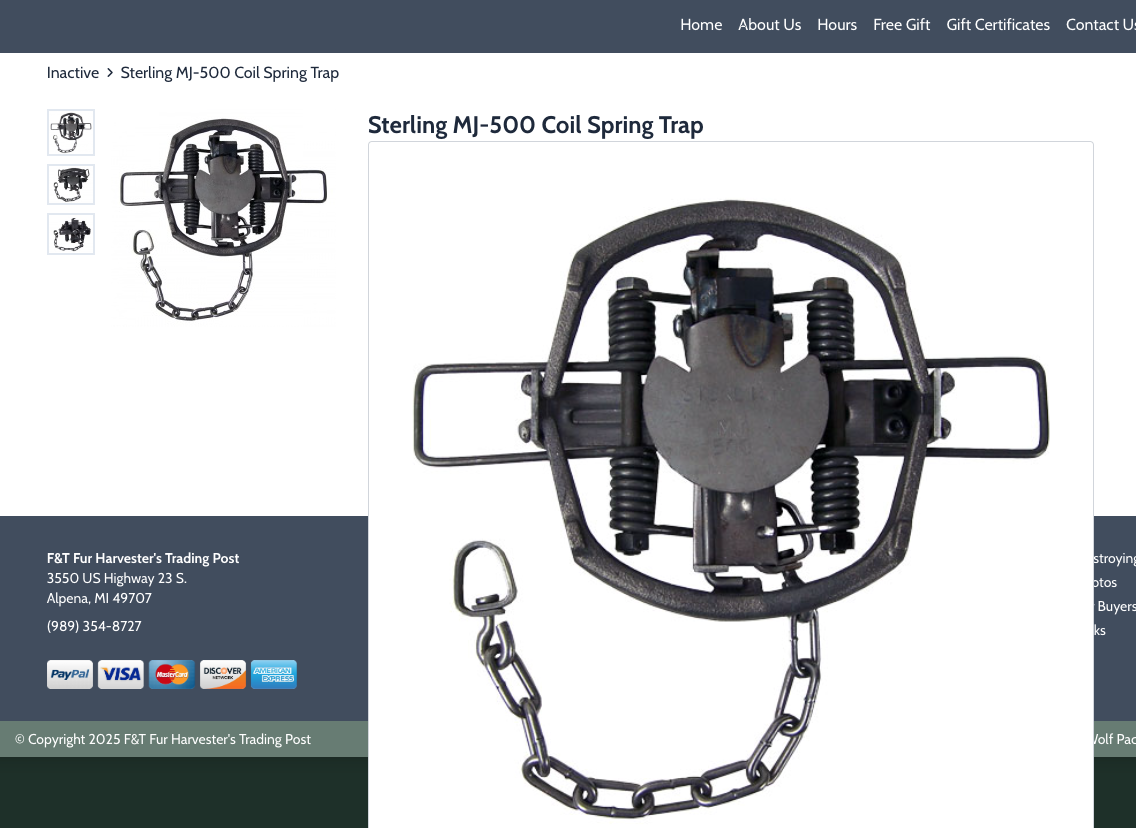
Task: Click the phone number (989) 354-8727
Action: 94,626
